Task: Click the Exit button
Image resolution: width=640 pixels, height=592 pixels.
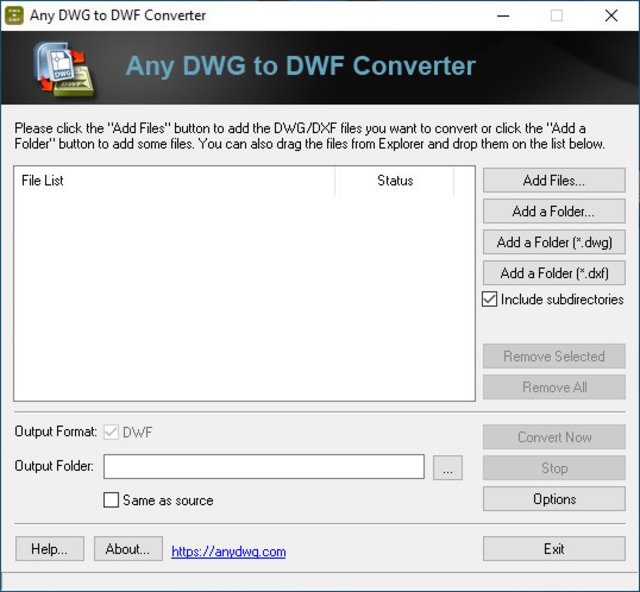Action: [x=554, y=549]
